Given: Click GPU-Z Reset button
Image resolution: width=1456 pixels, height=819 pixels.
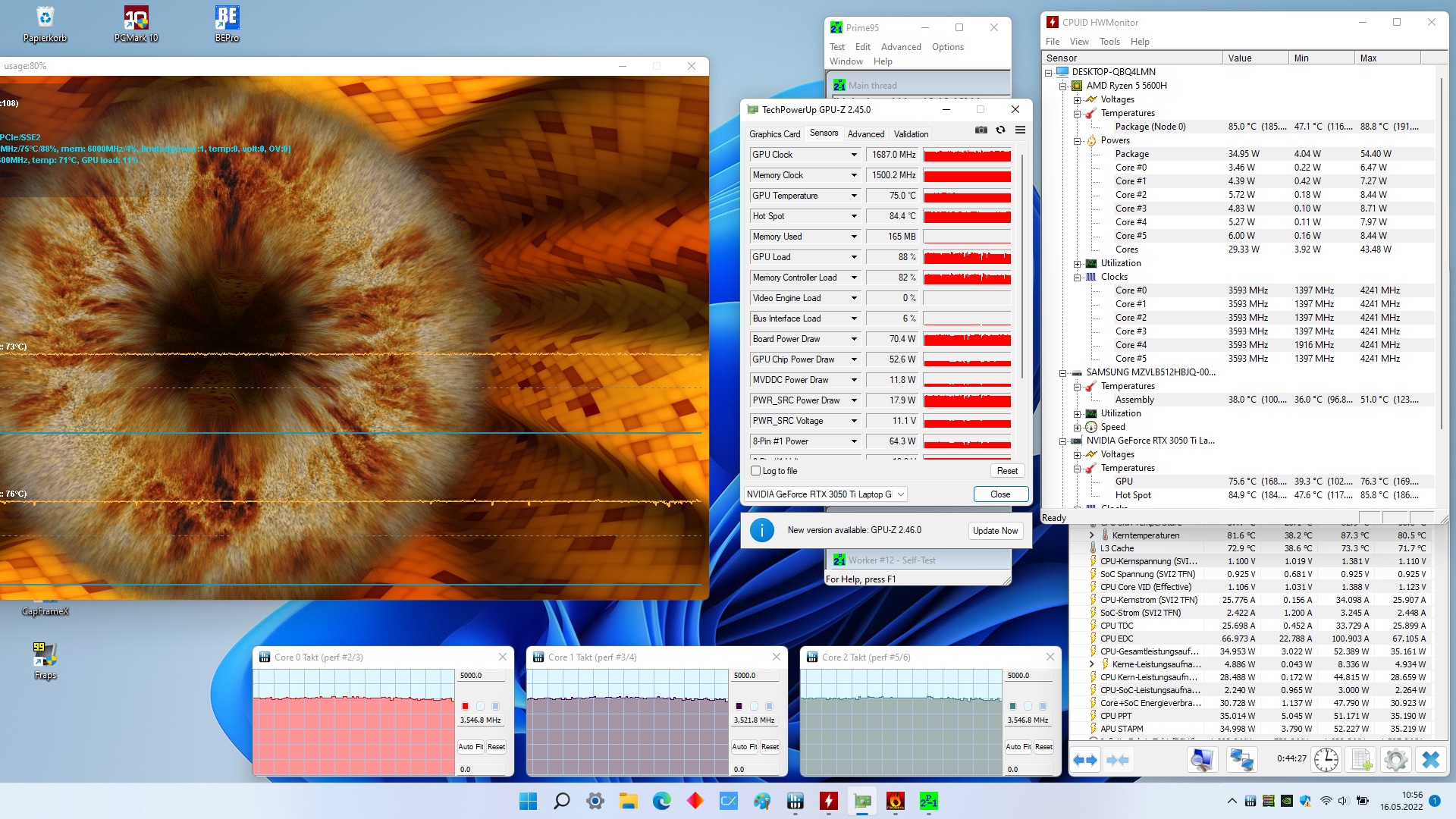Looking at the screenshot, I should pos(1007,471).
